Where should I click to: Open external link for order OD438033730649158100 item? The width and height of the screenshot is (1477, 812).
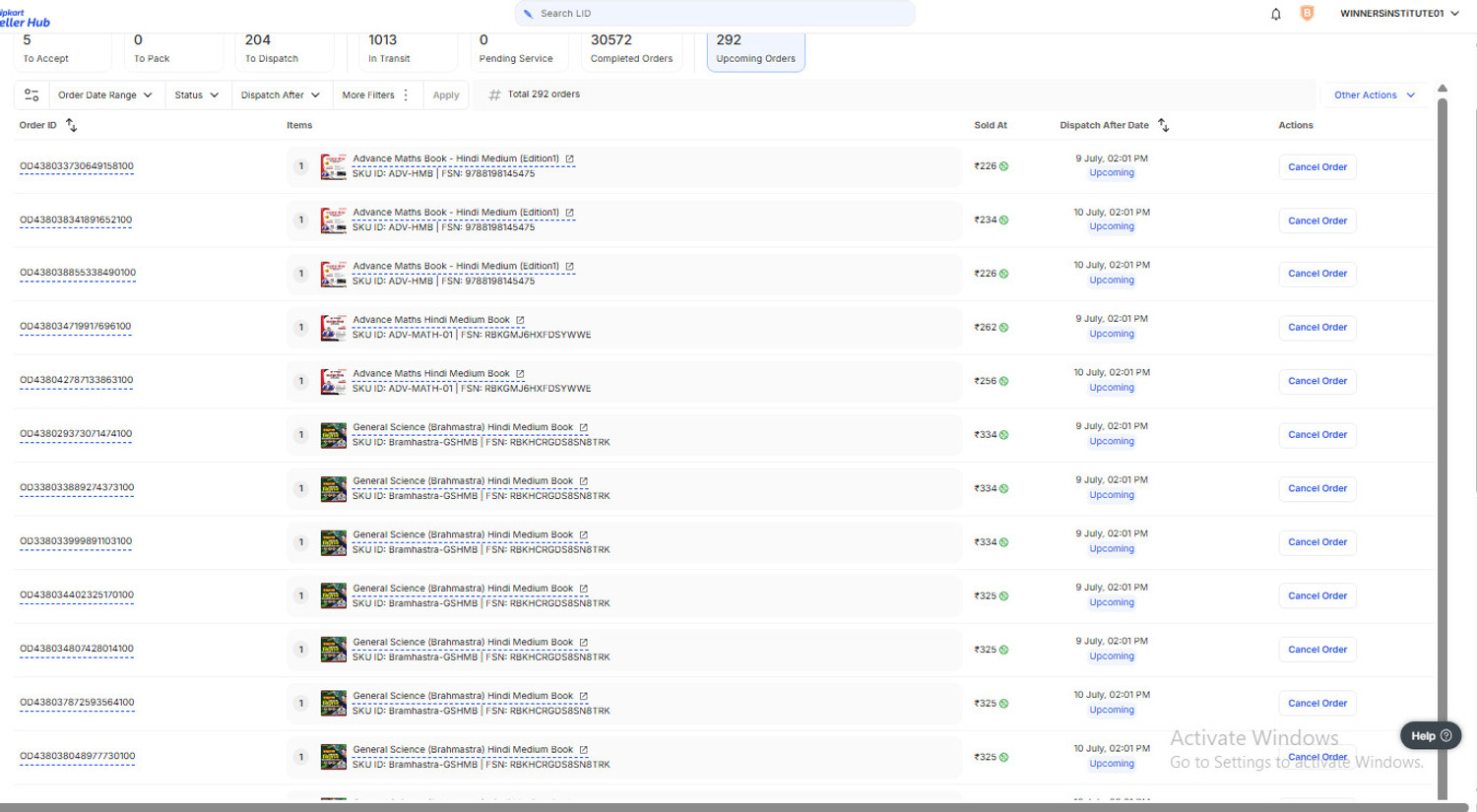(569, 158)
